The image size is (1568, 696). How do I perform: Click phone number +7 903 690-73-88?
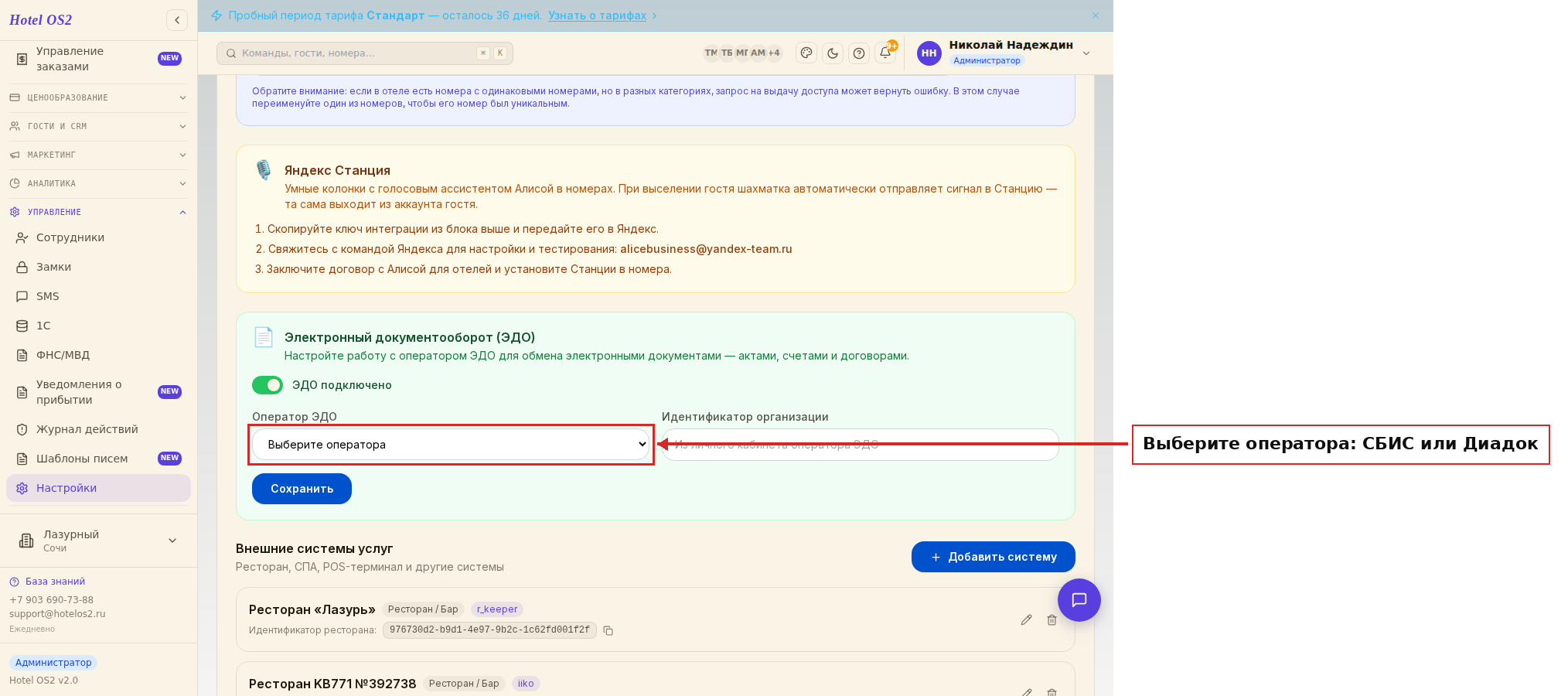click(51, 600)
